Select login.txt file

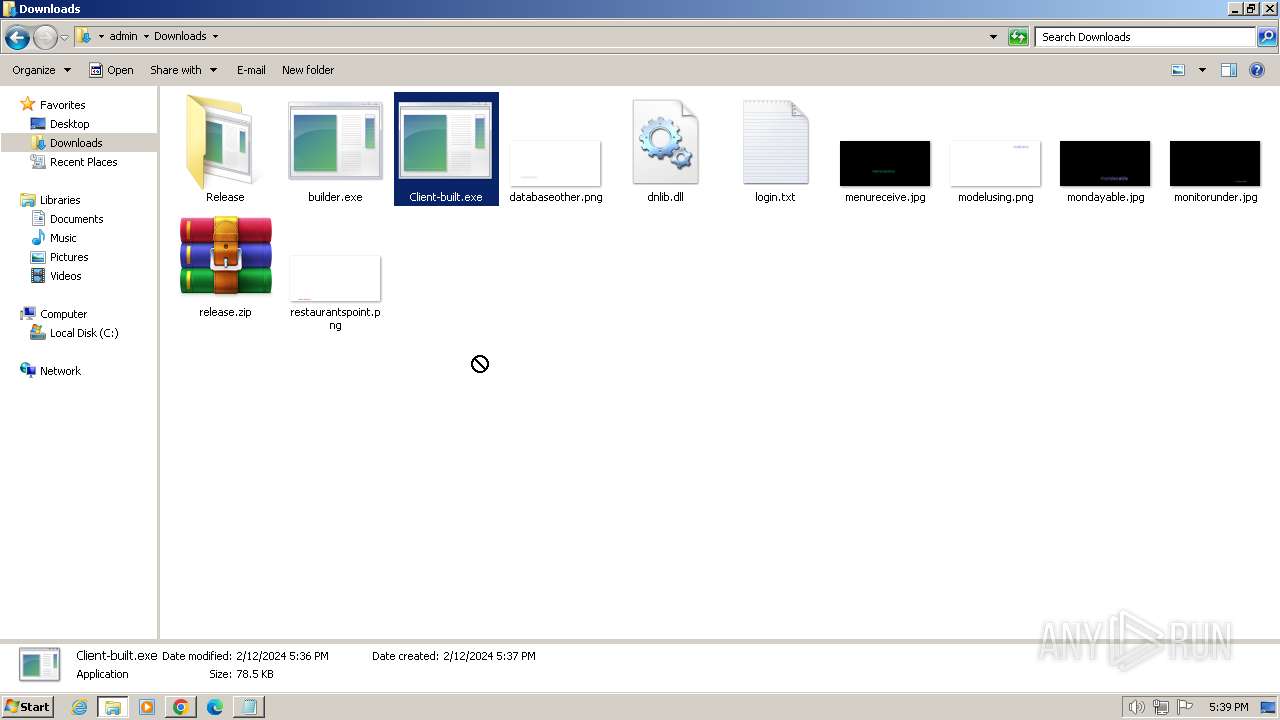775,150
